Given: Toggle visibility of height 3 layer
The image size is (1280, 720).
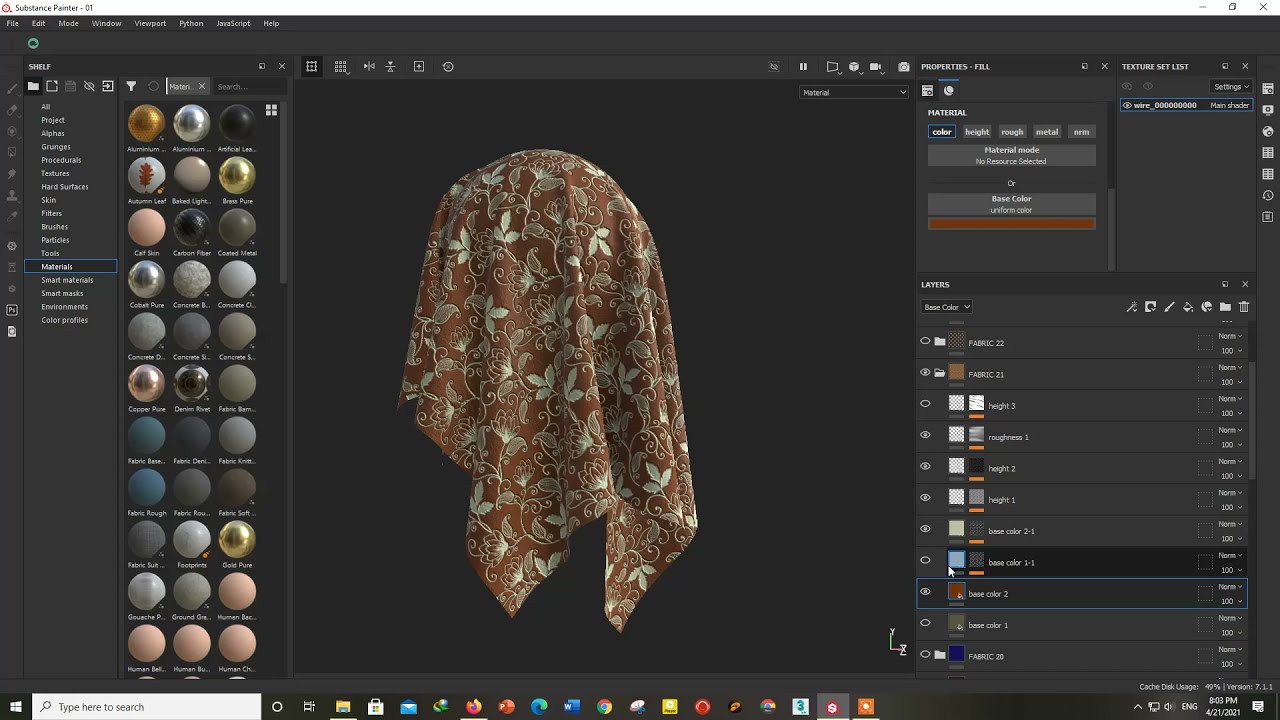Looking at the screenshot, I should tap(925, 404).
